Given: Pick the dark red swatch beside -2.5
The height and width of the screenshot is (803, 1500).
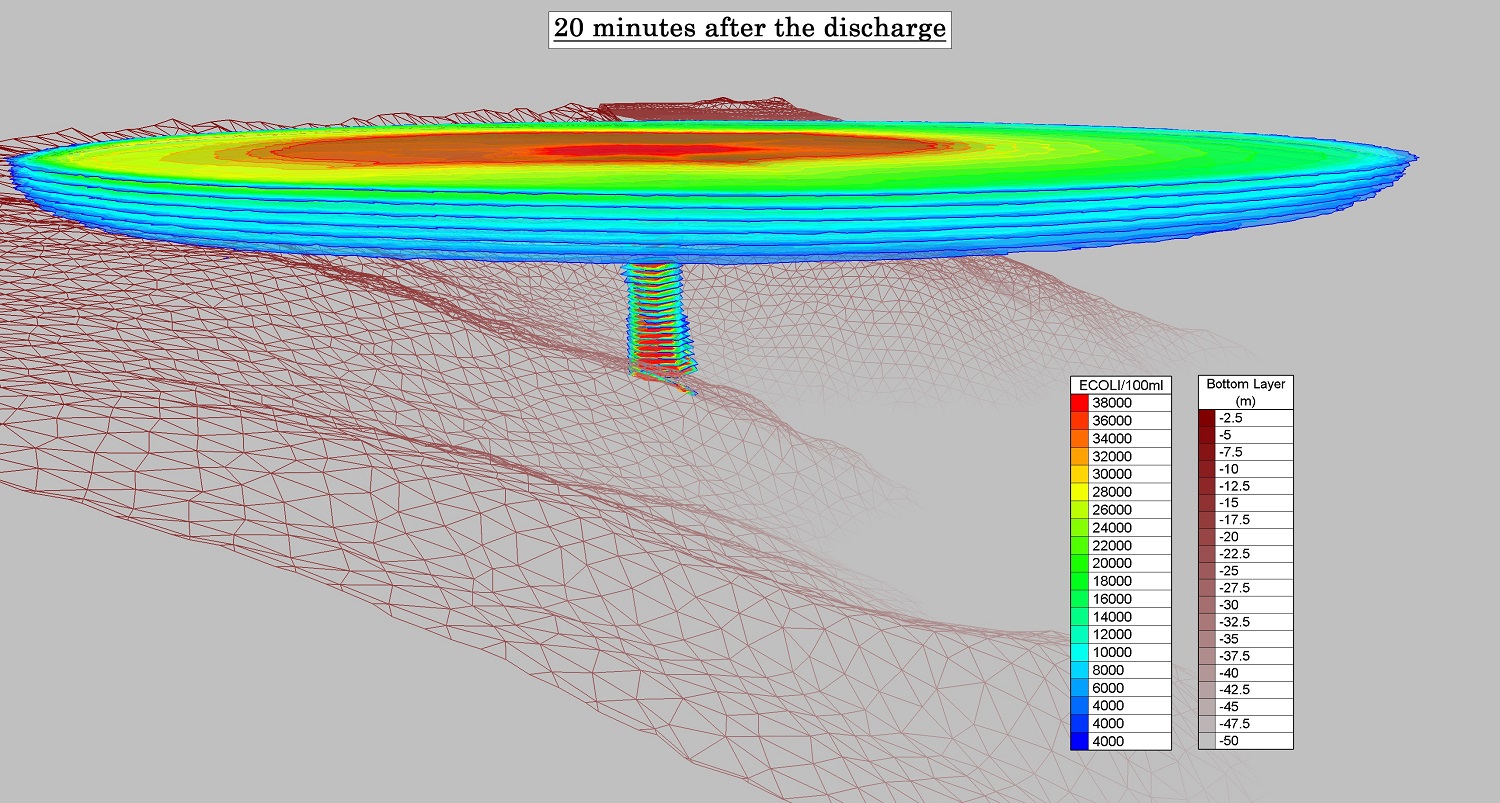Looking at the screenshot, I should pyautogui.click(x=1207, y=418).
